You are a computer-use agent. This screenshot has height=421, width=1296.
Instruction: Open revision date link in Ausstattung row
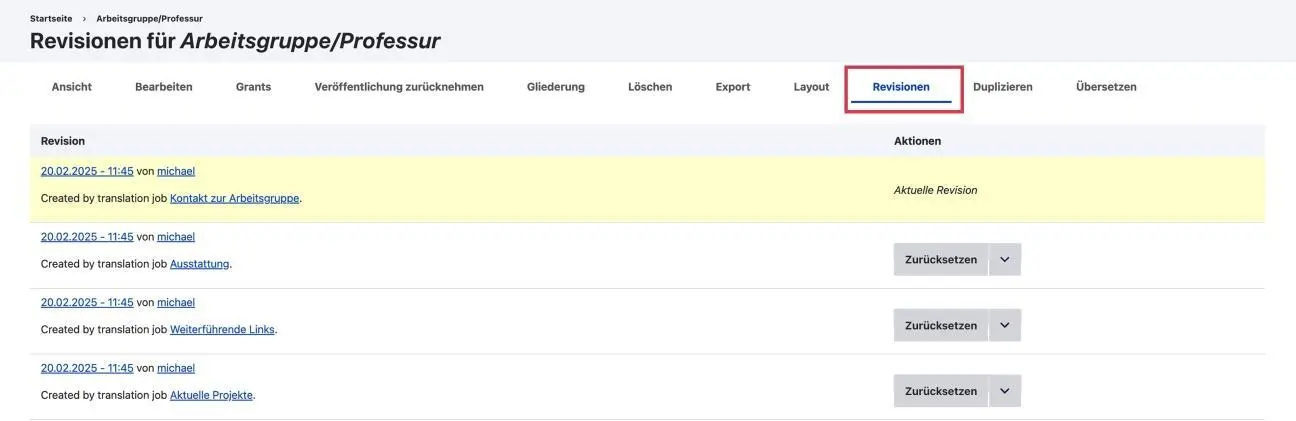[x=87, y=237]
